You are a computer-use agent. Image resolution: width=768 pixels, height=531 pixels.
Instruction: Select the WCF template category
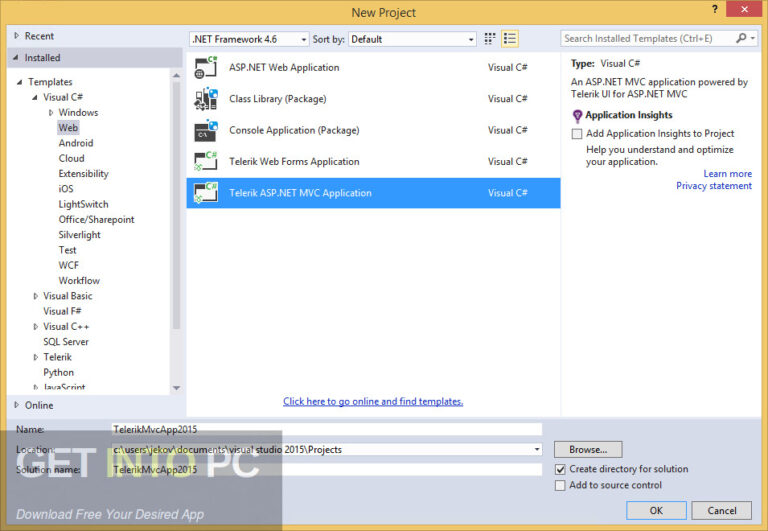tap(69, 266)
